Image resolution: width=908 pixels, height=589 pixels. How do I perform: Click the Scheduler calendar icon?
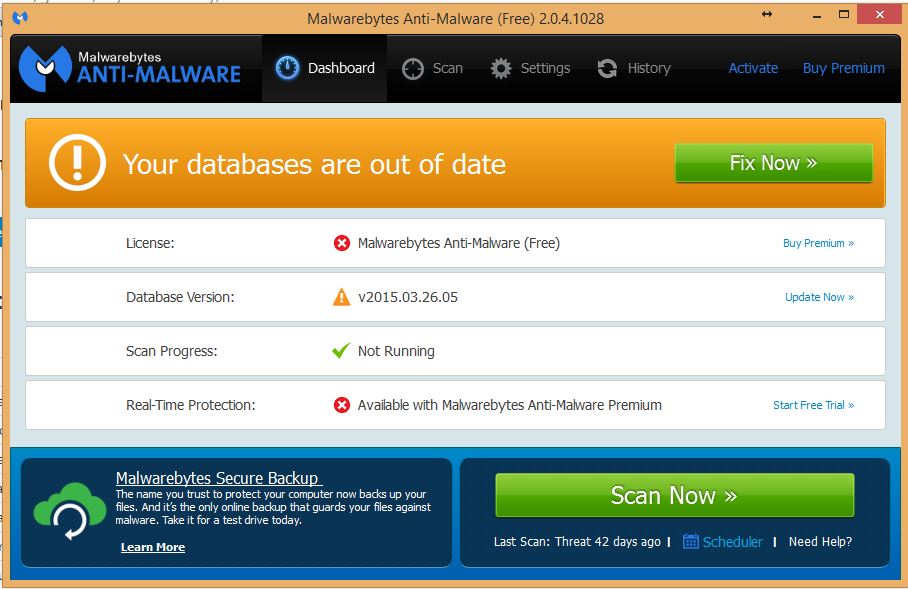691,541
